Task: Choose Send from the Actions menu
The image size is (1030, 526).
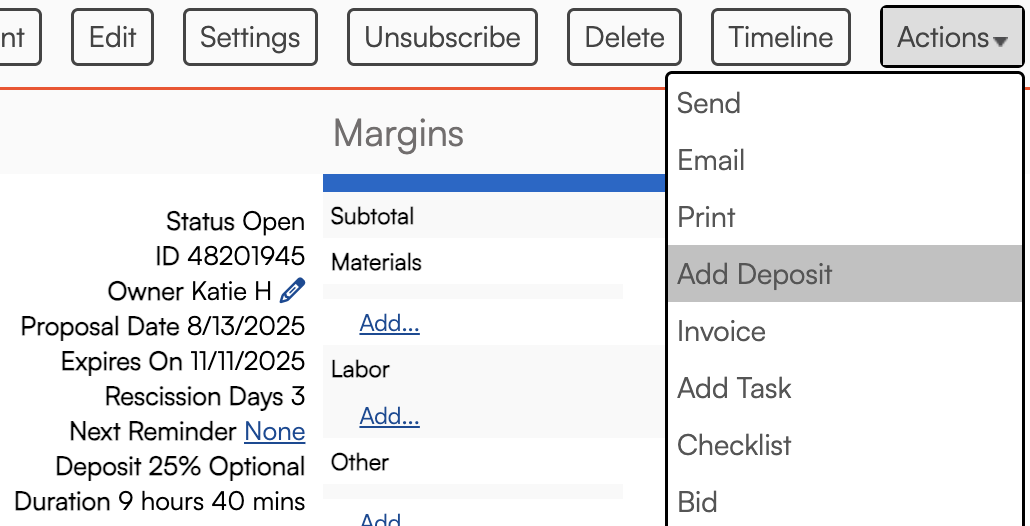Action: tap(709, 103)
